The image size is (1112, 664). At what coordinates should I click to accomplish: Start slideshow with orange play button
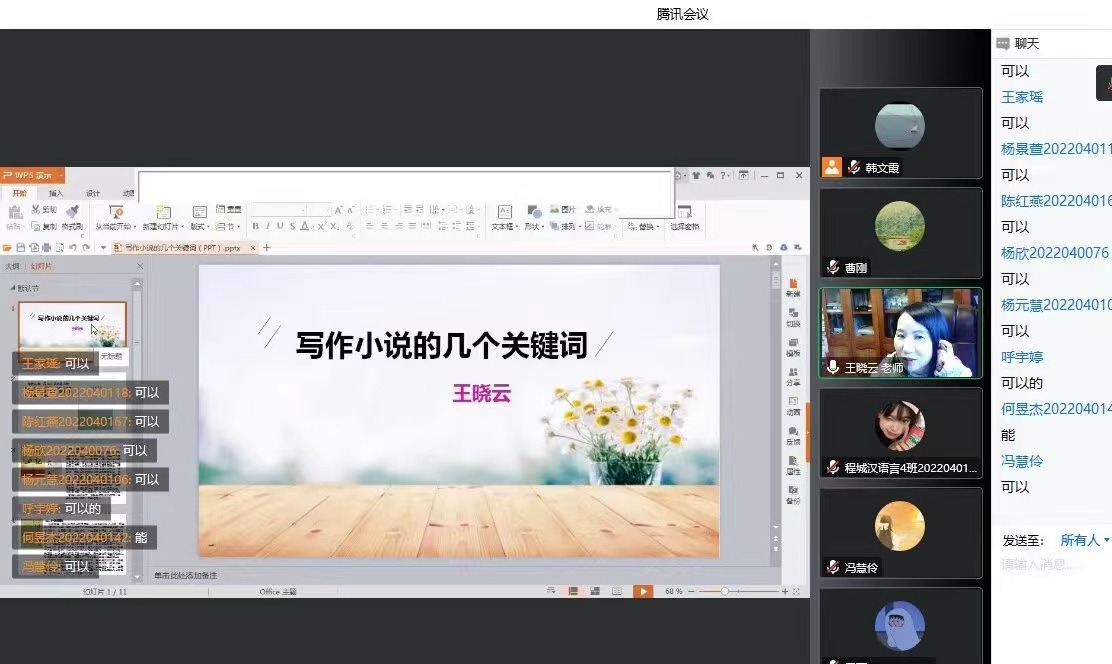click(x=643, y=591)
